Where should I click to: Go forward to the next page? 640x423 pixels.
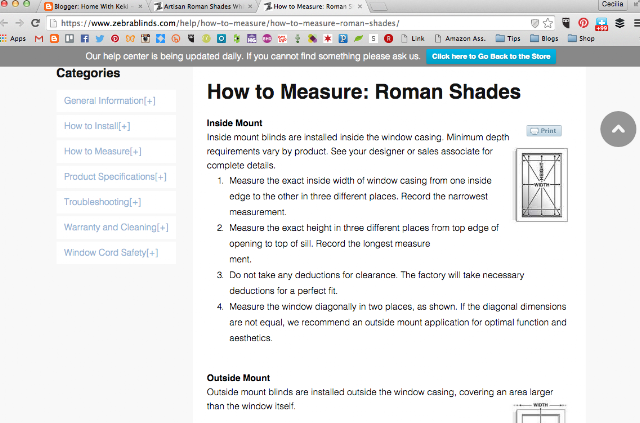[x=19, y=23]
